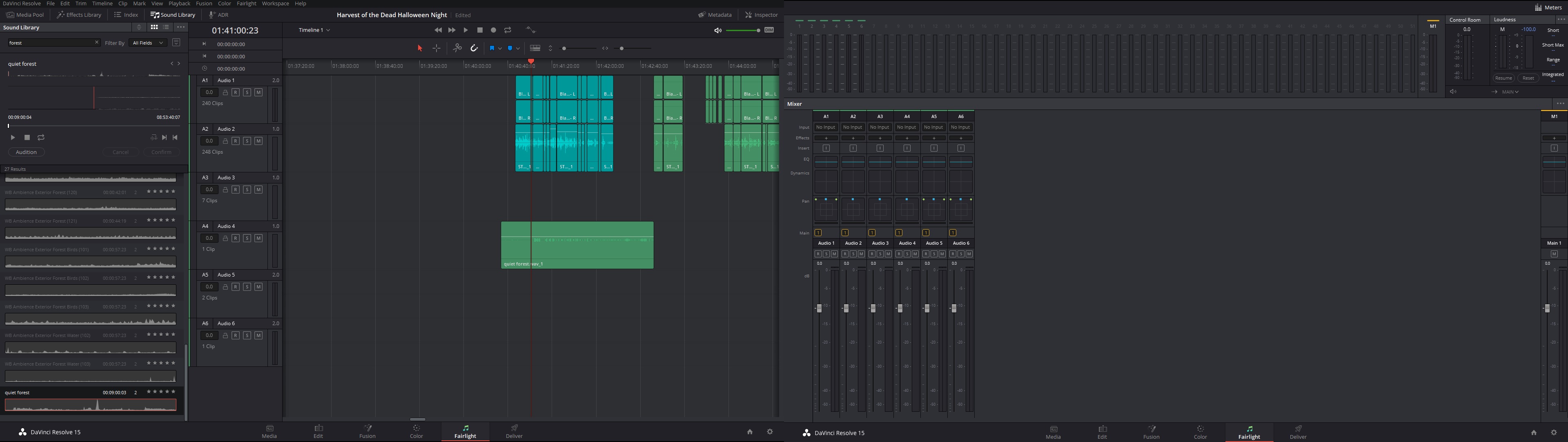Click the blue marker icon
The height and width of the screenshot is (442, 1568).
point(510,48)
